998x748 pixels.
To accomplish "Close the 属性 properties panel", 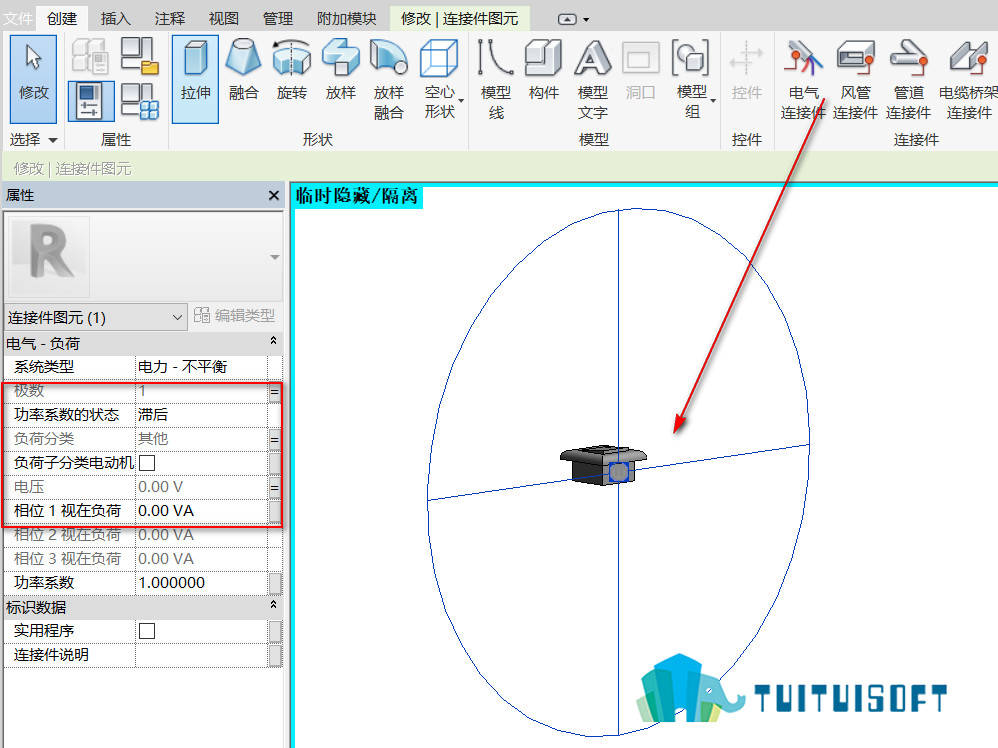I will (274, 195).
